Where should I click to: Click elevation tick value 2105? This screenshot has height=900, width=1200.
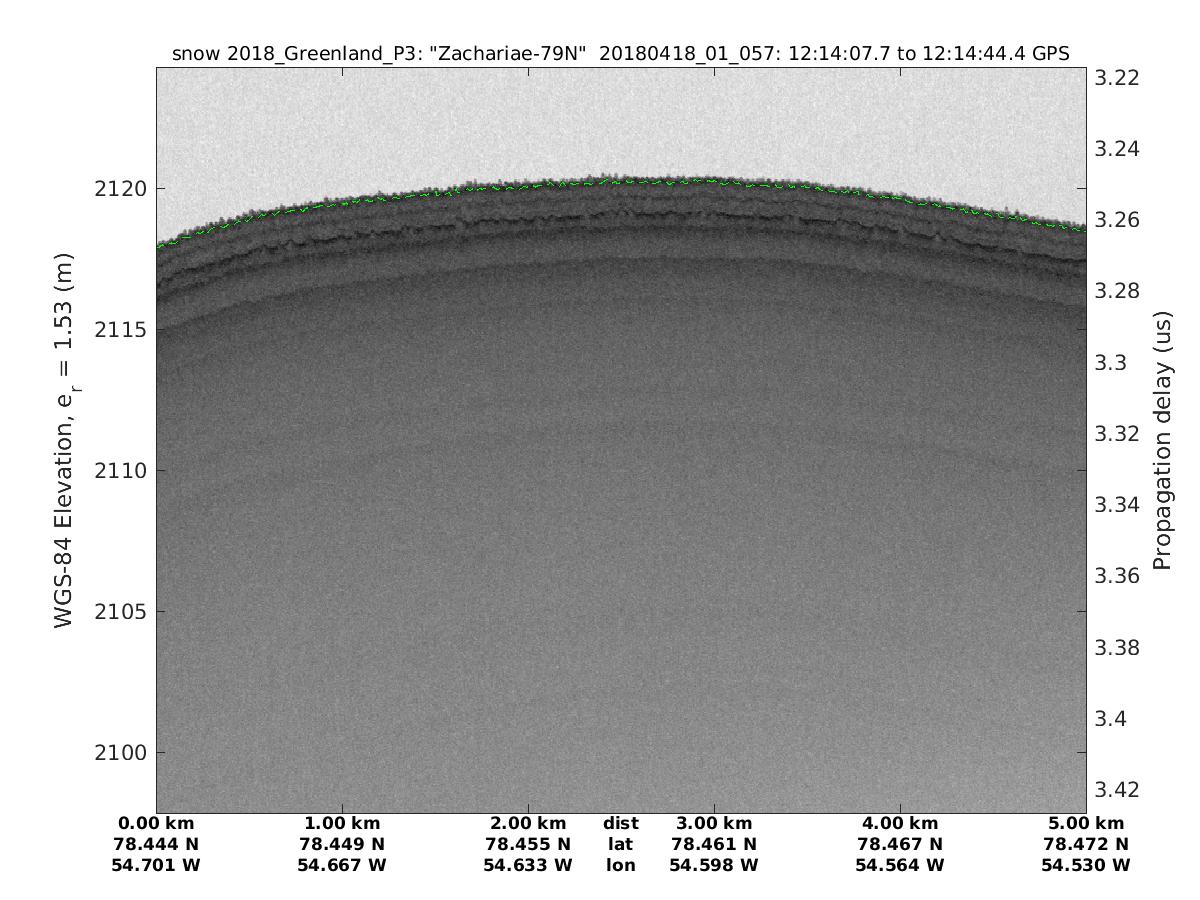pyautogui.click(x=121, y=612)
